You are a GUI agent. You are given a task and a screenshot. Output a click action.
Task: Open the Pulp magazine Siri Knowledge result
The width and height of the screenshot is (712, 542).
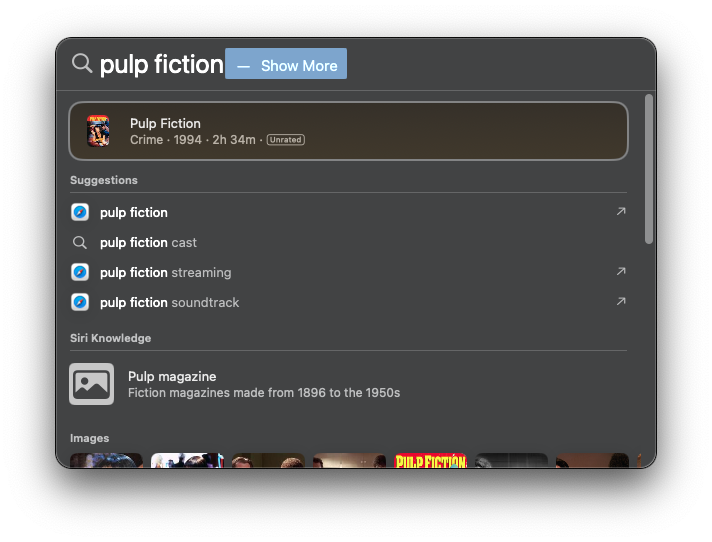point(348,384)
